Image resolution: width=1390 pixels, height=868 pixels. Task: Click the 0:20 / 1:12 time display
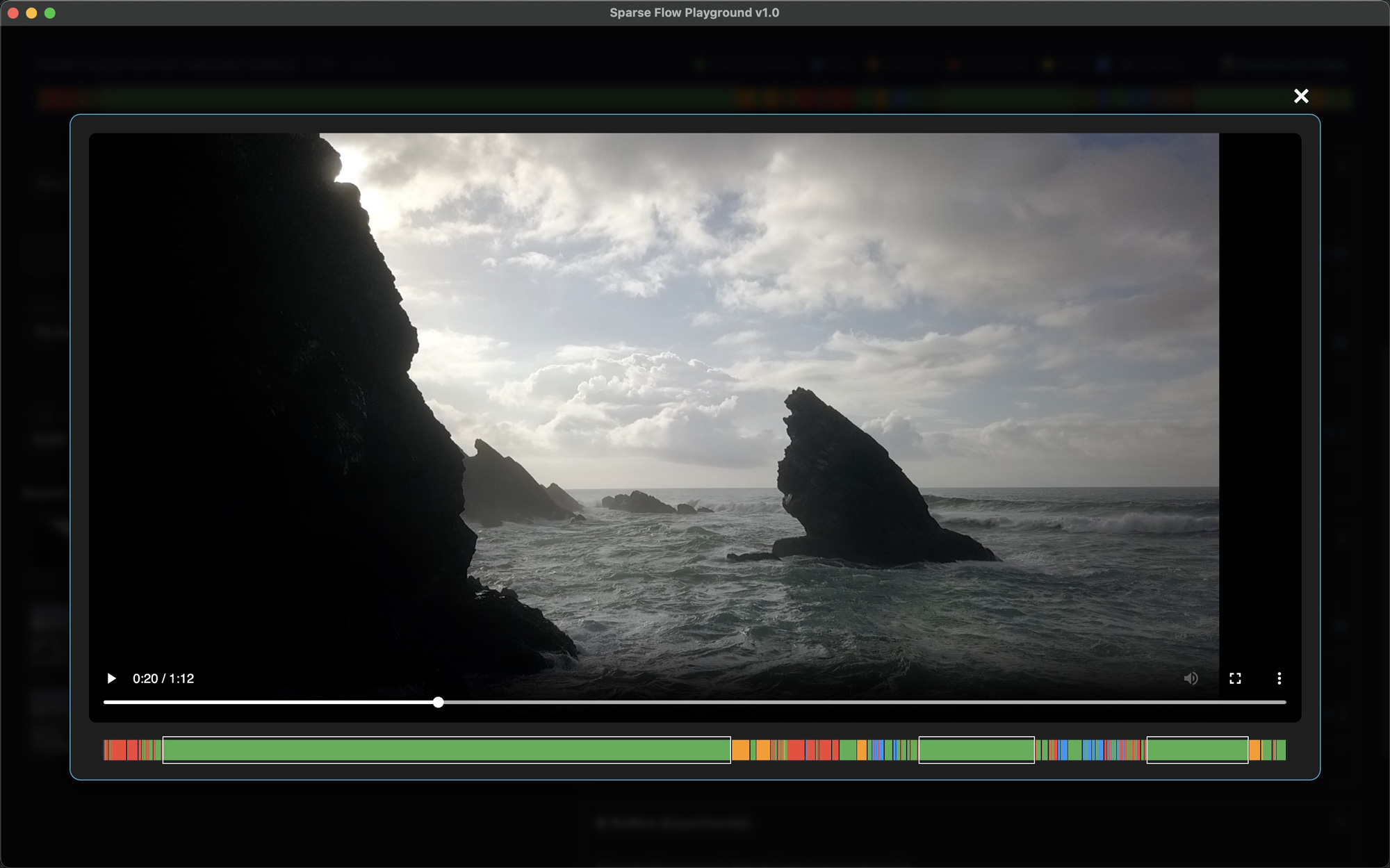163,678
